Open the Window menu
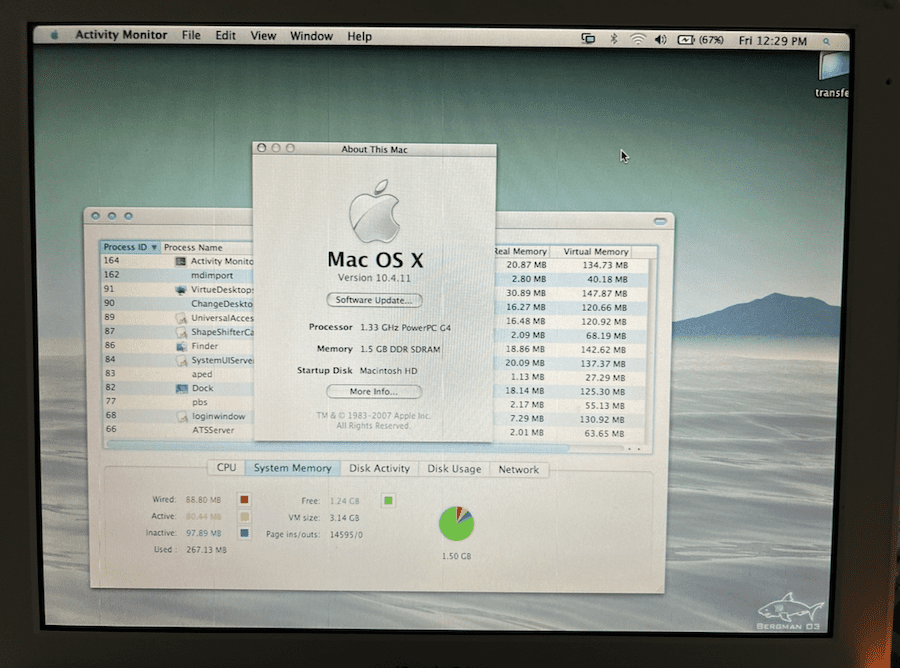The height and width of the screenshot is (668, 900). [x=311, y=36]
